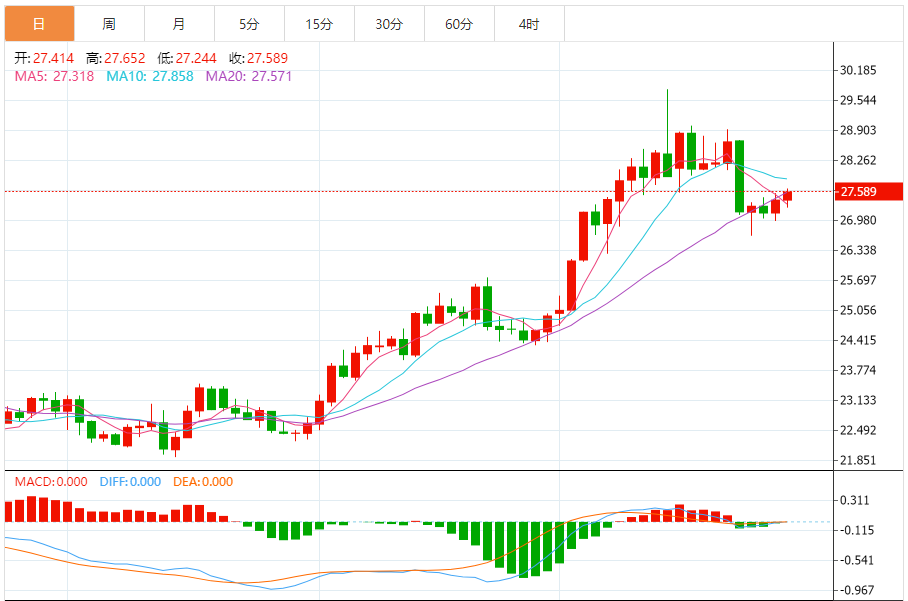This screenshot has width=908, height=601.
Task: Click the -0.115 MACD axis label
Action: (856, 530)
